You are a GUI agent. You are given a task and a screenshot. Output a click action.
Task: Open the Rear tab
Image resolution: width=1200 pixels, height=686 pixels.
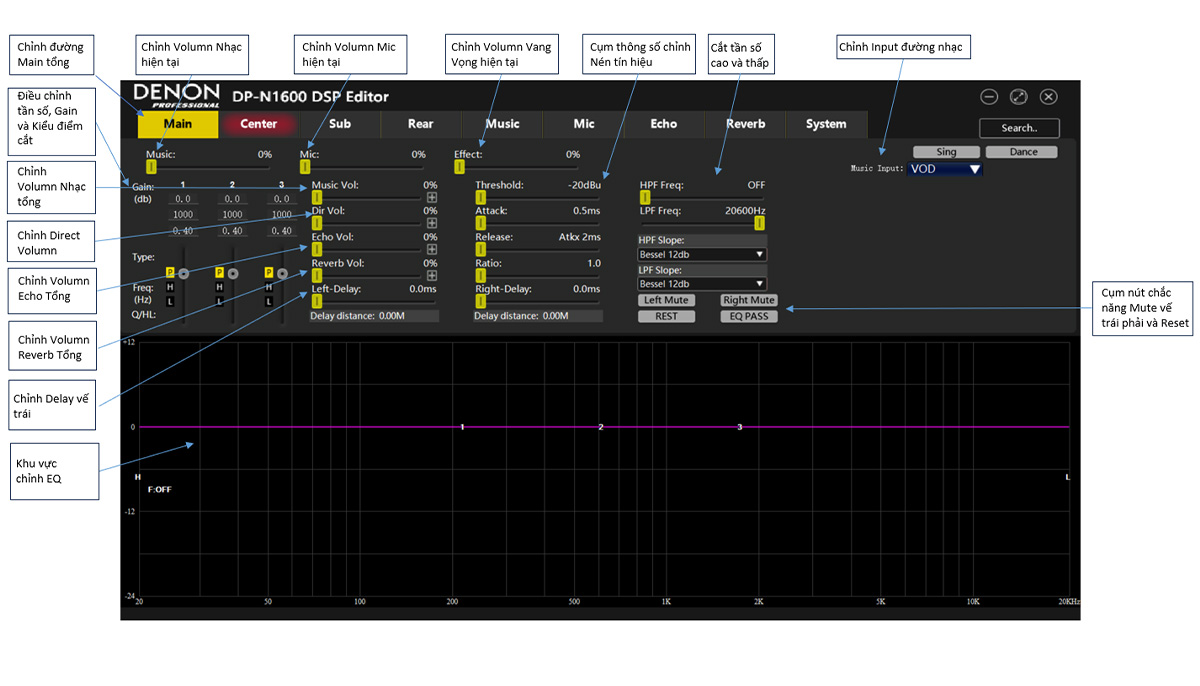421,124
